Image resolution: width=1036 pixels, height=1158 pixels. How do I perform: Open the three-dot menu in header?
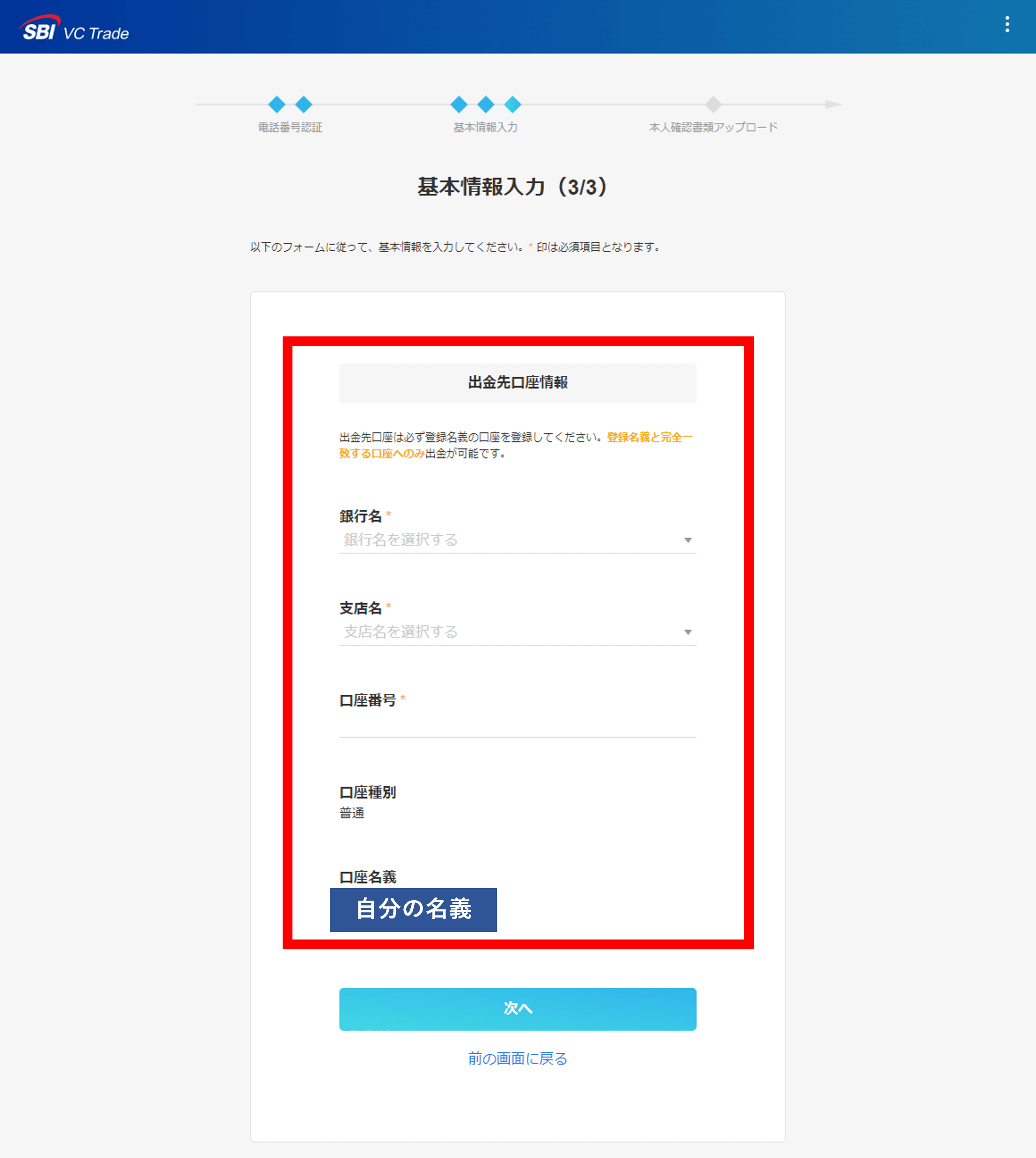pyautogui.click(x=1007, y=24)
